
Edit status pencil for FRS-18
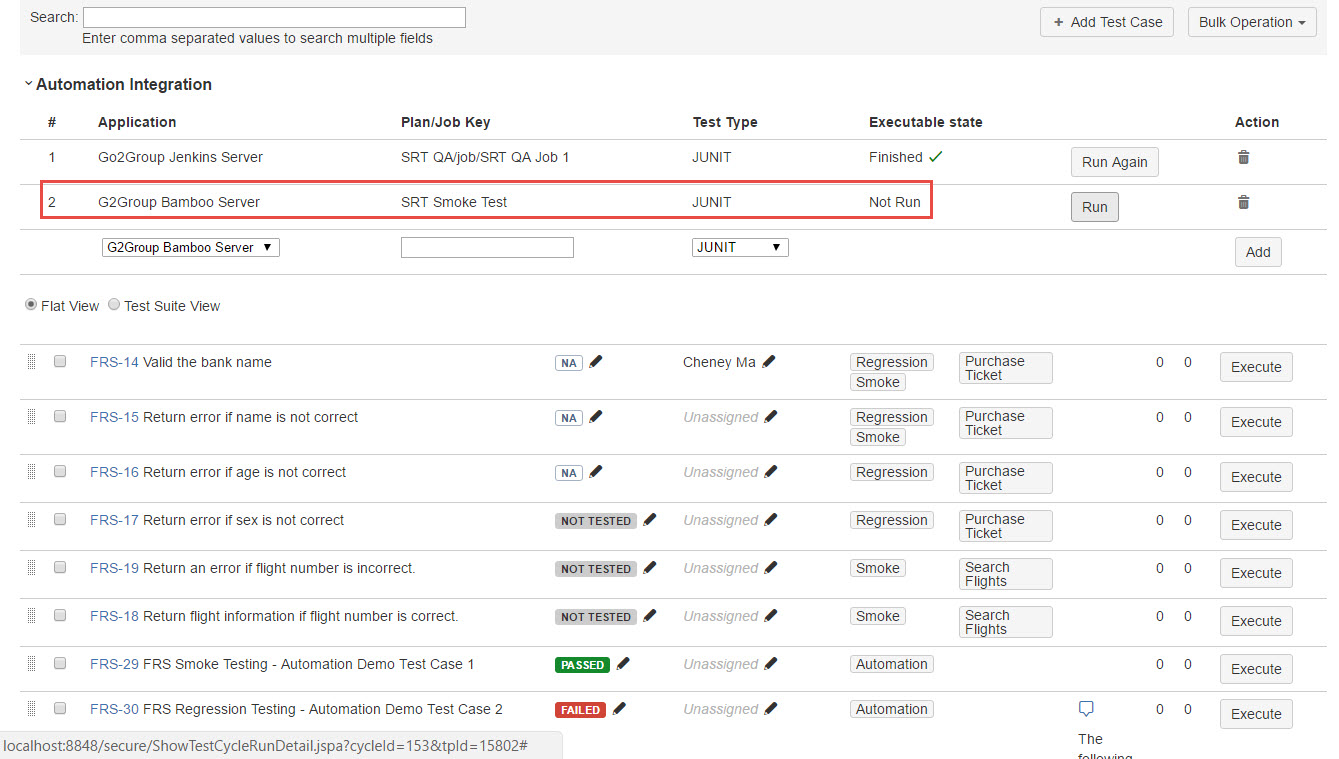(x=650, y=616)
